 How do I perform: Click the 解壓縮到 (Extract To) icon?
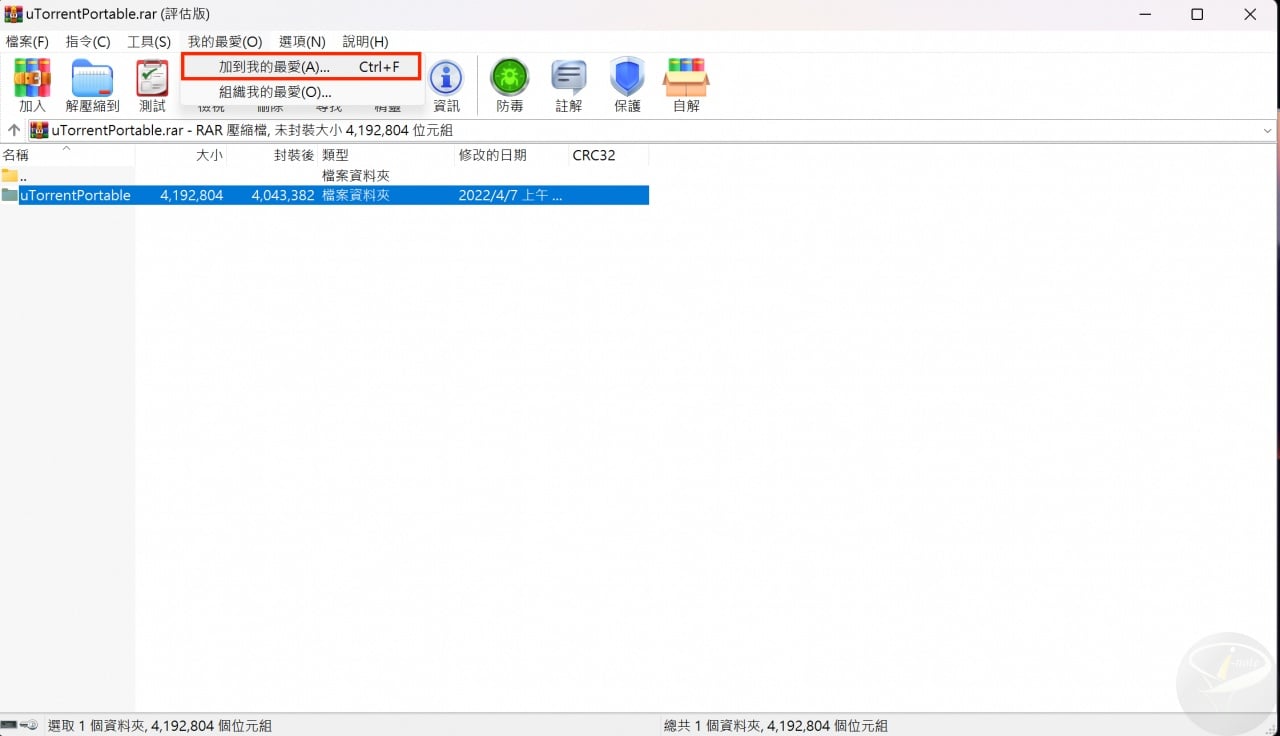coord(91,85)
